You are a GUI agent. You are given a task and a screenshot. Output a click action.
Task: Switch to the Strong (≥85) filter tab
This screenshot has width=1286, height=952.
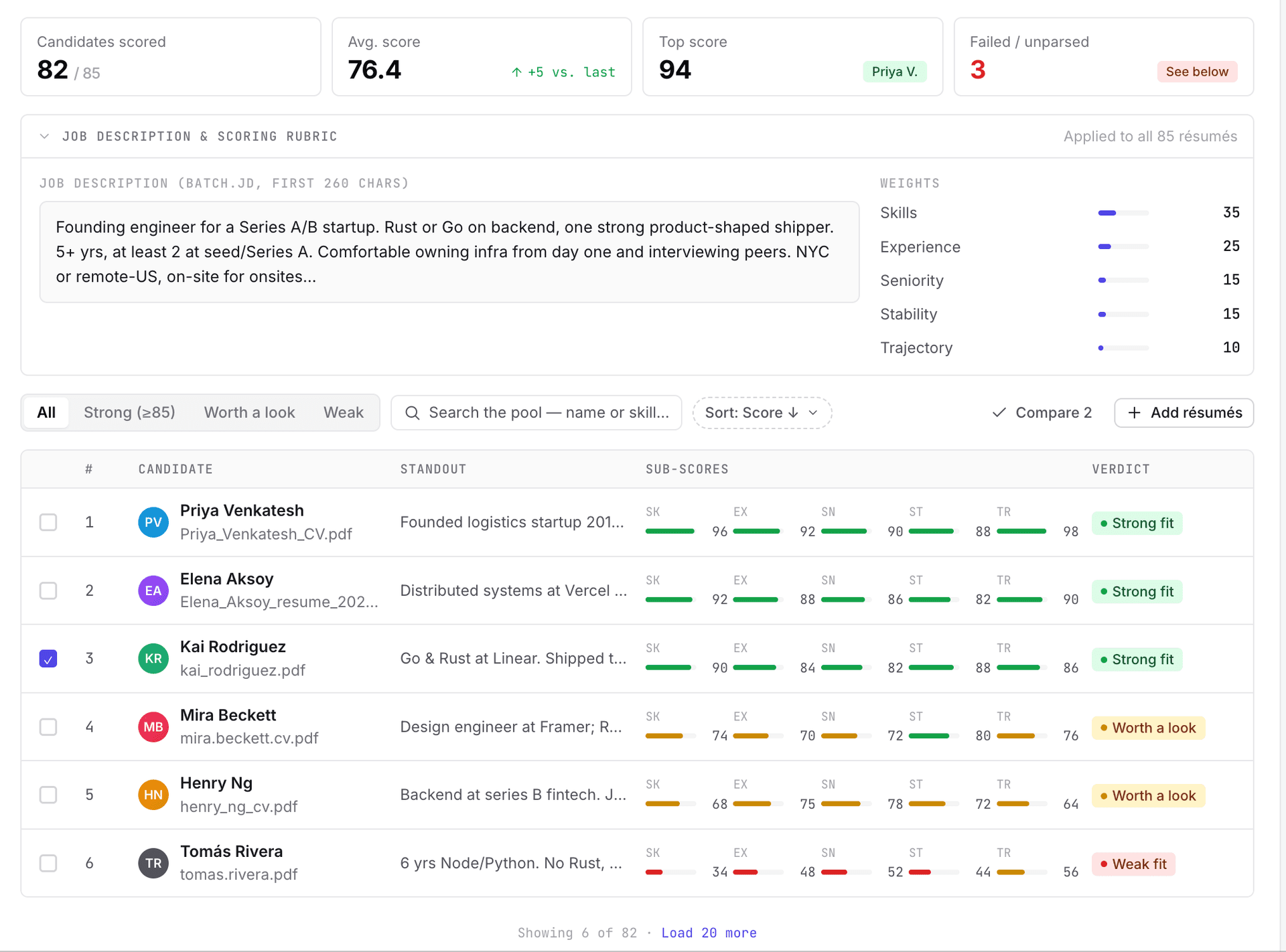(129, 413)
